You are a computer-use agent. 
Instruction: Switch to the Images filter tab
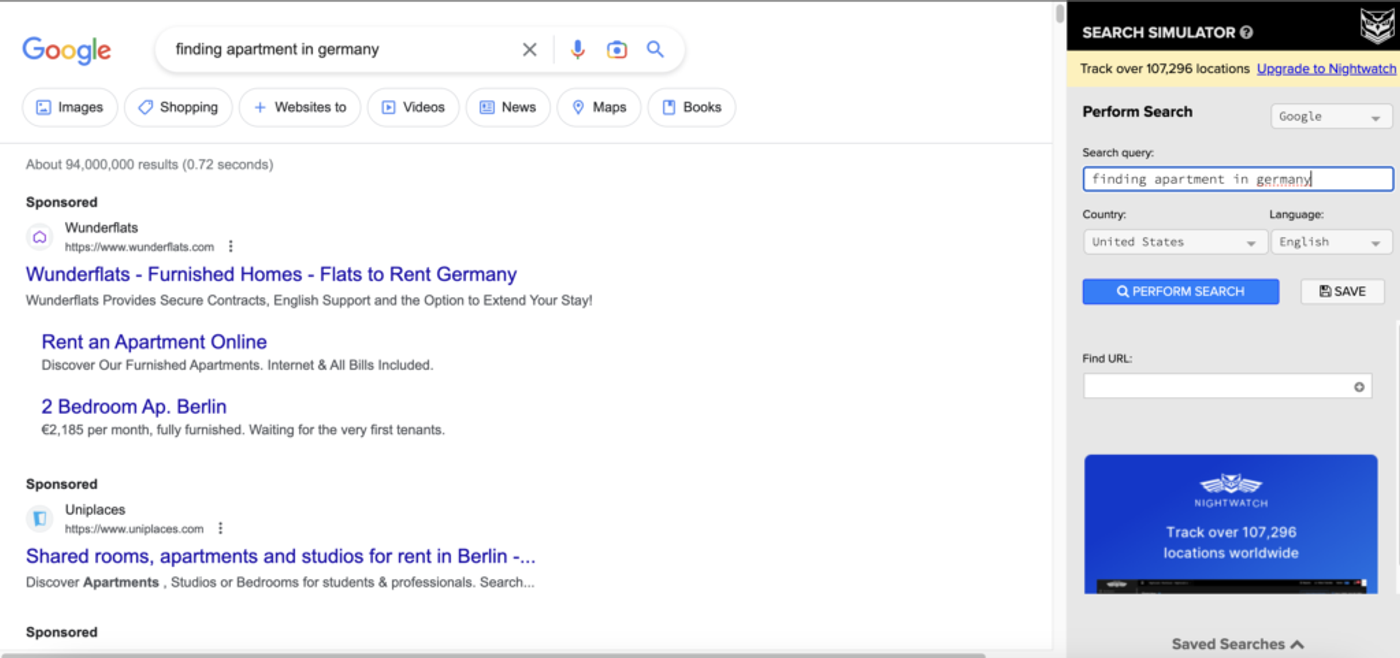69,107
